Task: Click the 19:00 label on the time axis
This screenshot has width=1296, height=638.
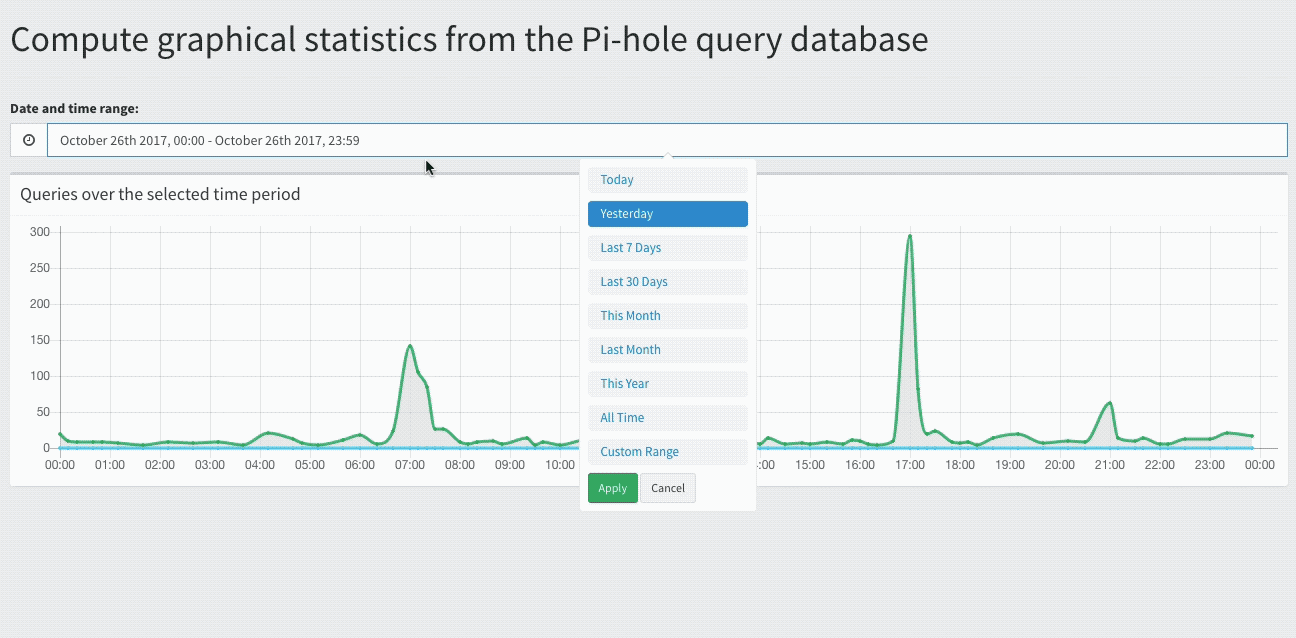Action: pos(1010,465)
